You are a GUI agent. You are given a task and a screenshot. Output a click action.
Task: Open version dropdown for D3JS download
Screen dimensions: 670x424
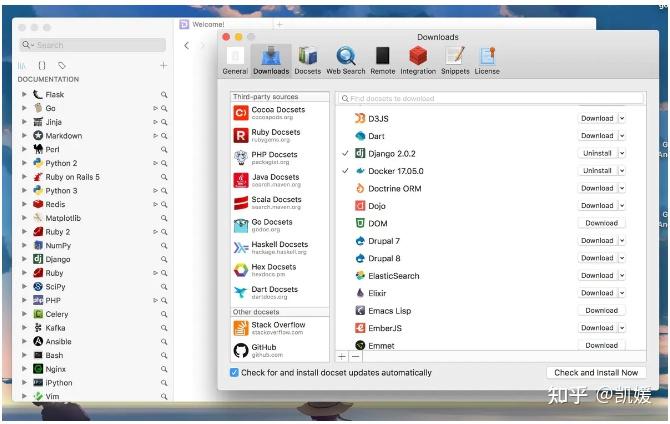coord(622,118)
